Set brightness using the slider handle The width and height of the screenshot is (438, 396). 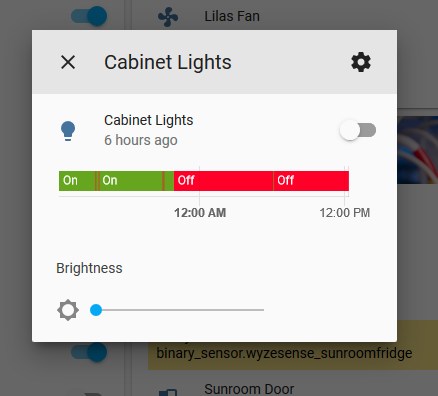96,310
